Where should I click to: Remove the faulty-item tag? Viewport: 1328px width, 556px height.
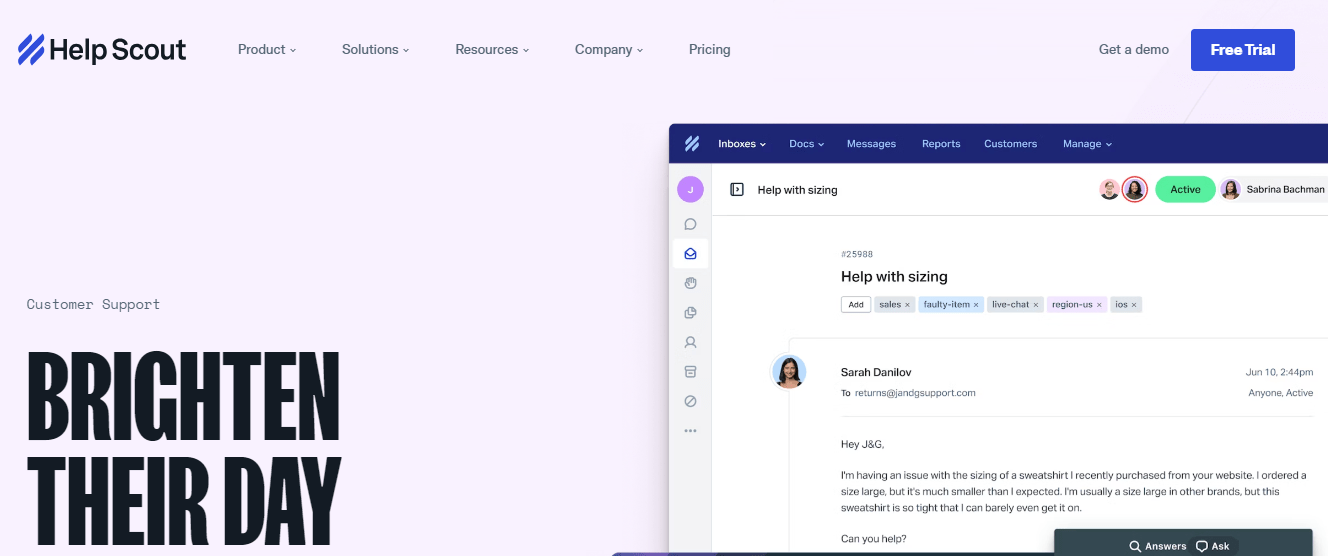click(x=976, y=305)
